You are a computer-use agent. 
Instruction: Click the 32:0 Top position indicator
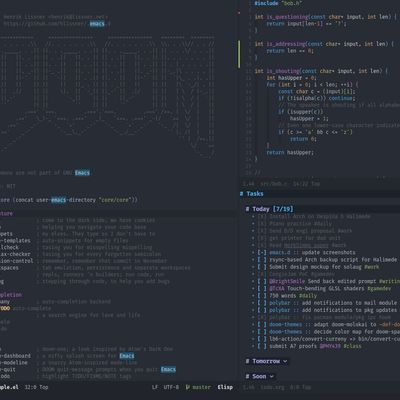pyautogui.click(x=36, y=387)
